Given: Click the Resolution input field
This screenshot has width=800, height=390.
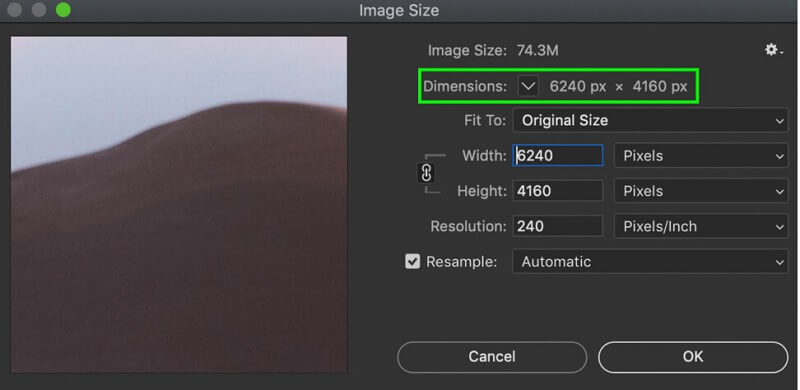Looking at the screenshot, I should 558,226.
